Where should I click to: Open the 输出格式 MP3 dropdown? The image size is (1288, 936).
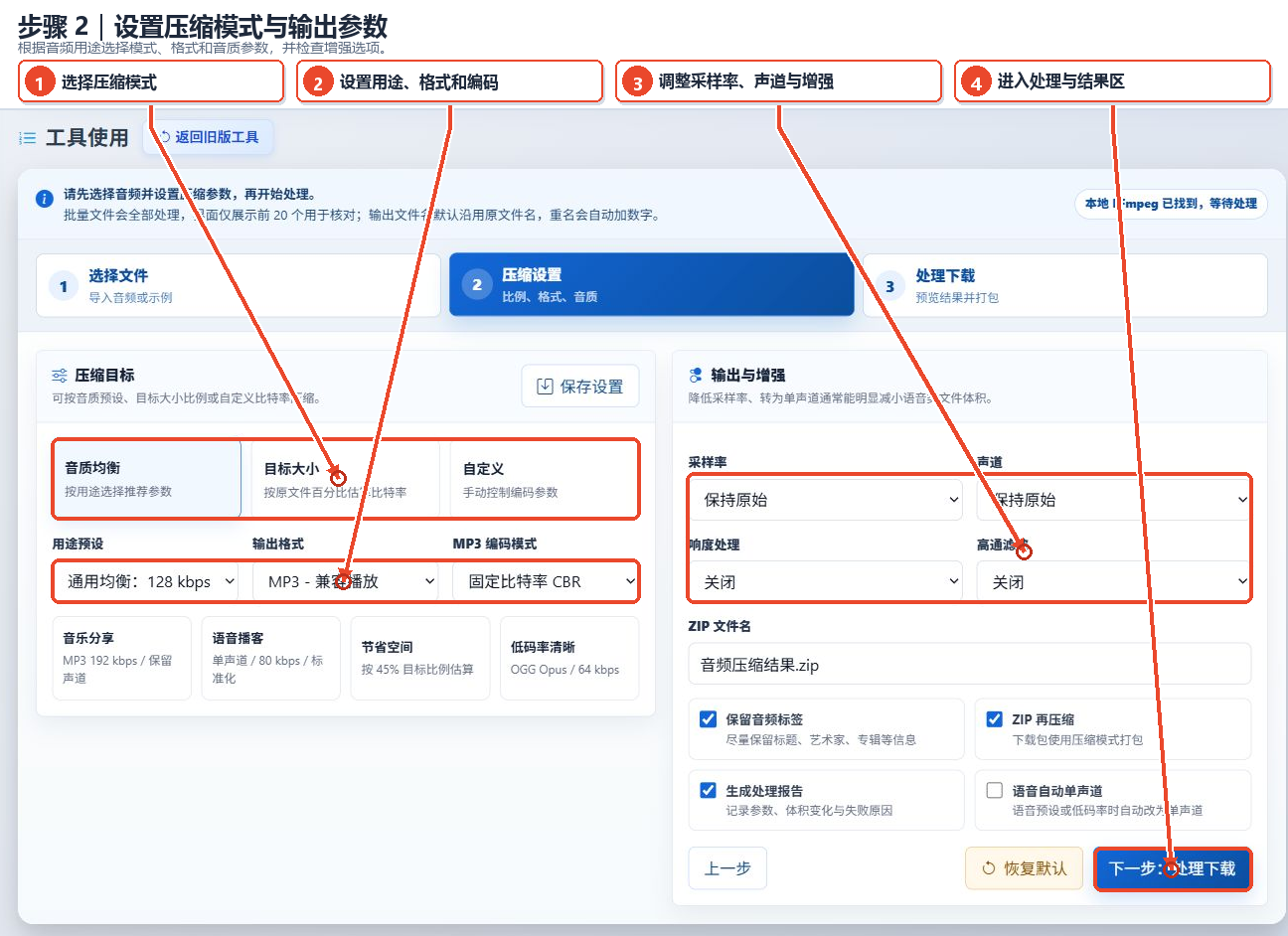pos(347,581)
